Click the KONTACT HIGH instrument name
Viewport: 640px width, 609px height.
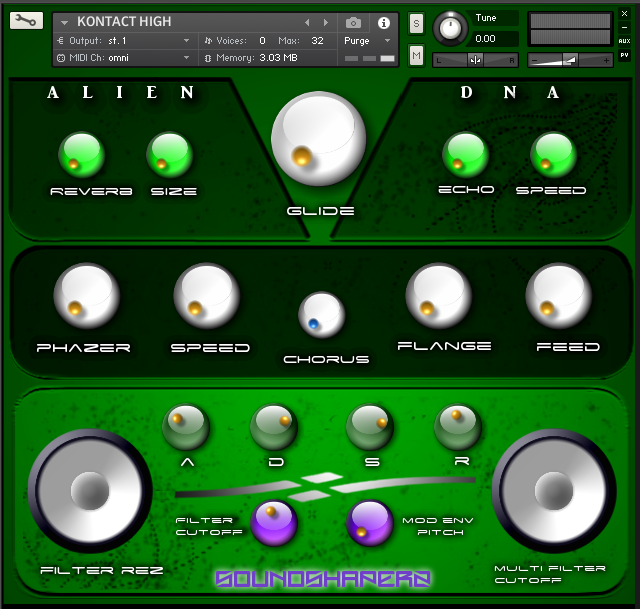coord(124,22)
